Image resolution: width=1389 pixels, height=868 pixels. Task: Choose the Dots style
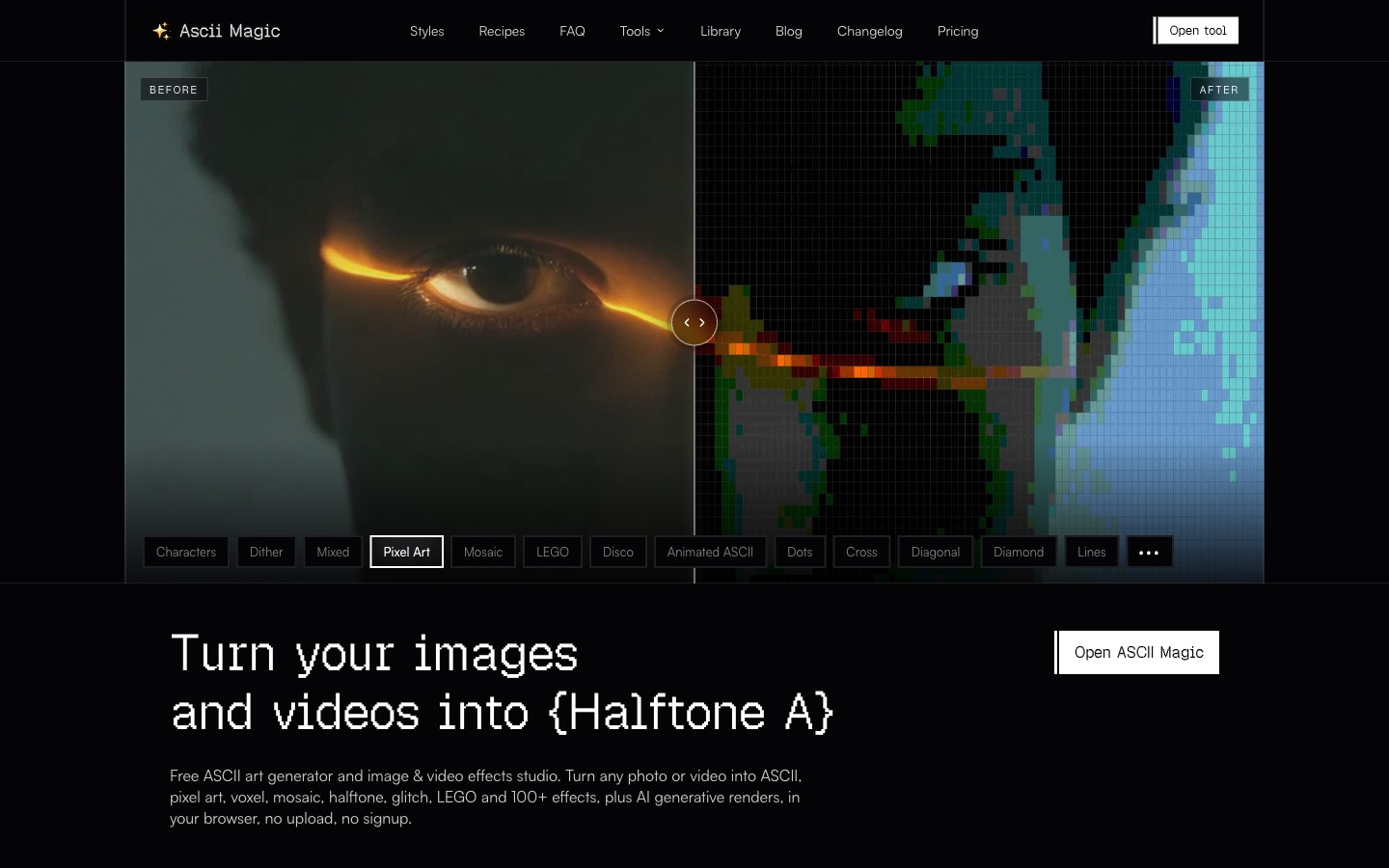coord(800,552)
